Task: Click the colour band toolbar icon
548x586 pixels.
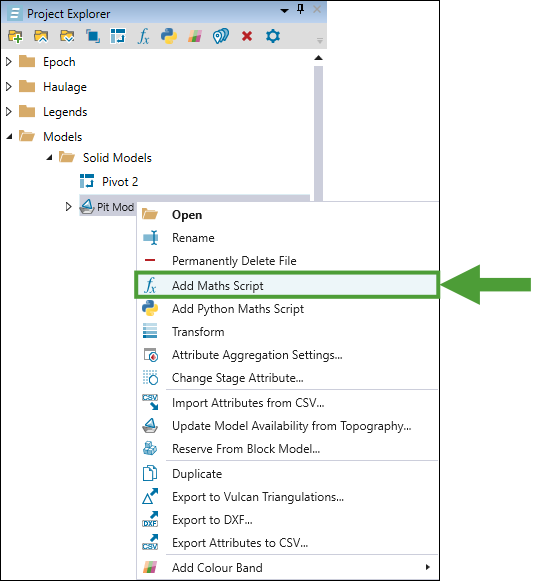Action: pyautogui.click(x=195, y=37)
